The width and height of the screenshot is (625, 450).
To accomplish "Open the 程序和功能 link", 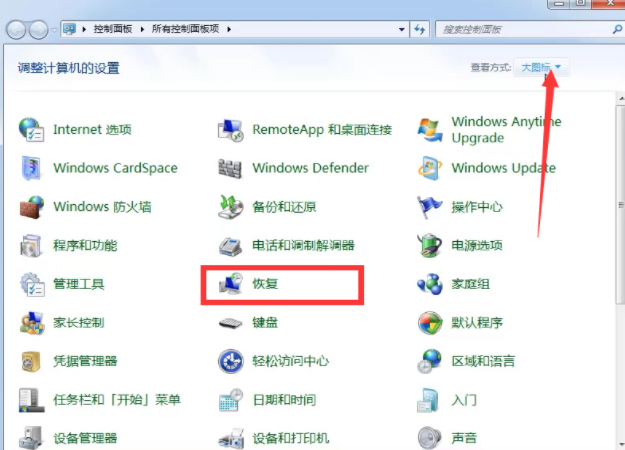I will click(85, 245).
